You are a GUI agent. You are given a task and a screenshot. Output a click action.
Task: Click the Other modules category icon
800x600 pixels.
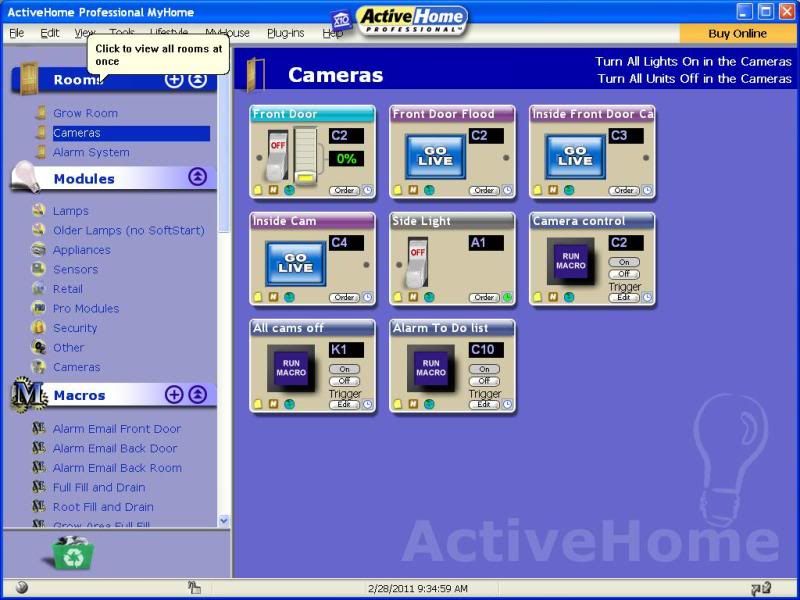[38, 347]
